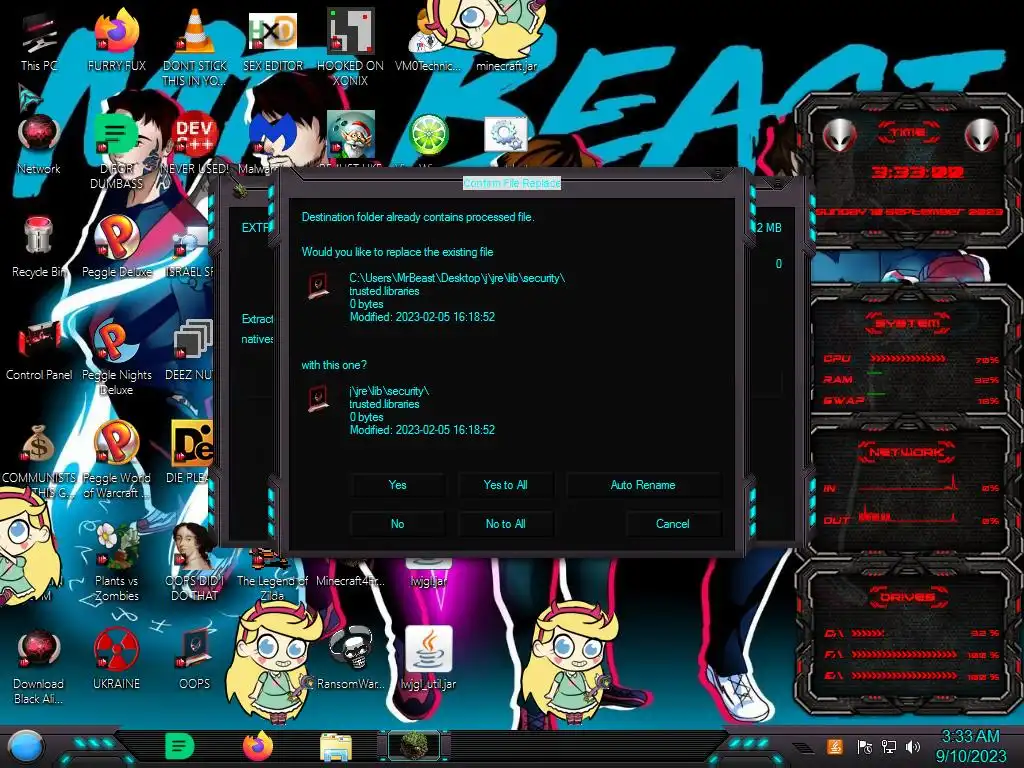Click the taskbar clock 3:33 AM
The height and width of the screenshot is (768, 1024).
(970, 737)
